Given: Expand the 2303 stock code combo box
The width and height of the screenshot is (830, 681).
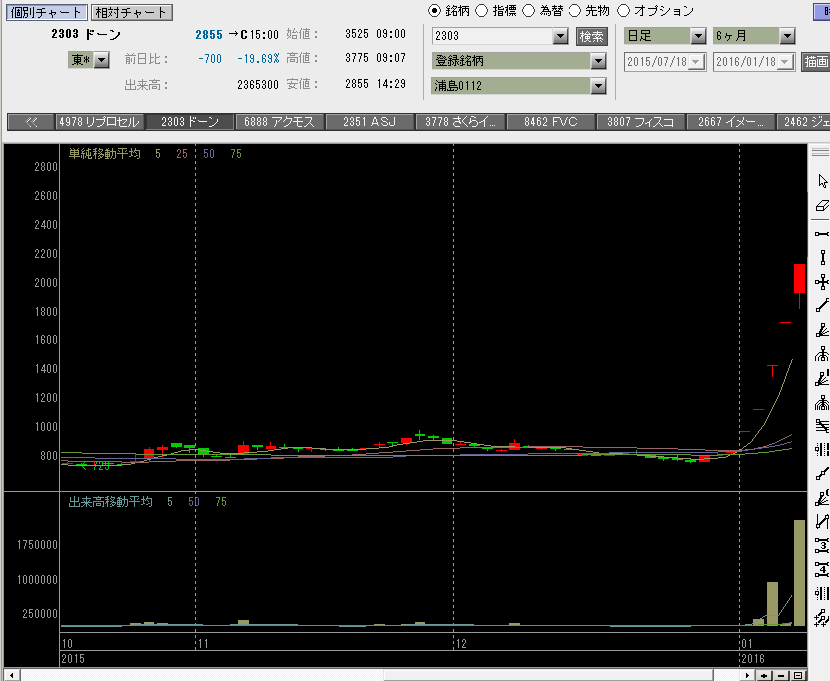Looking at the screenshot, I should coord(560,36).
